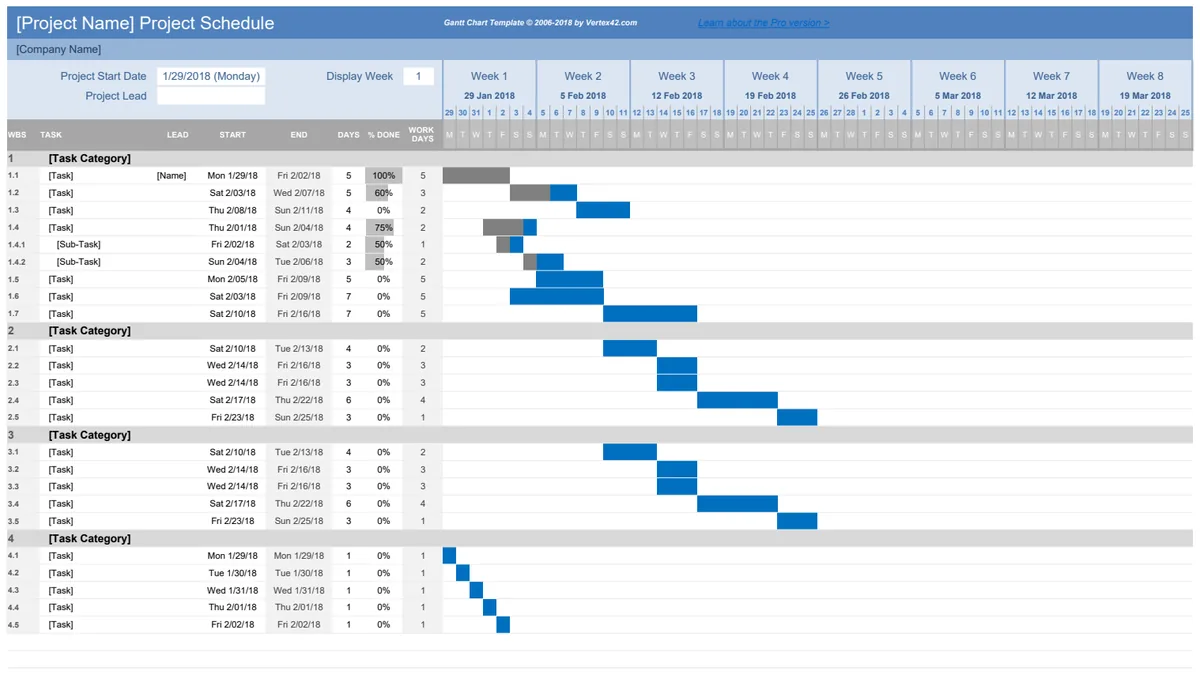Click the blue Gantt bar of task 2.5
1200x675 pixels.
(x=797, y=417)
